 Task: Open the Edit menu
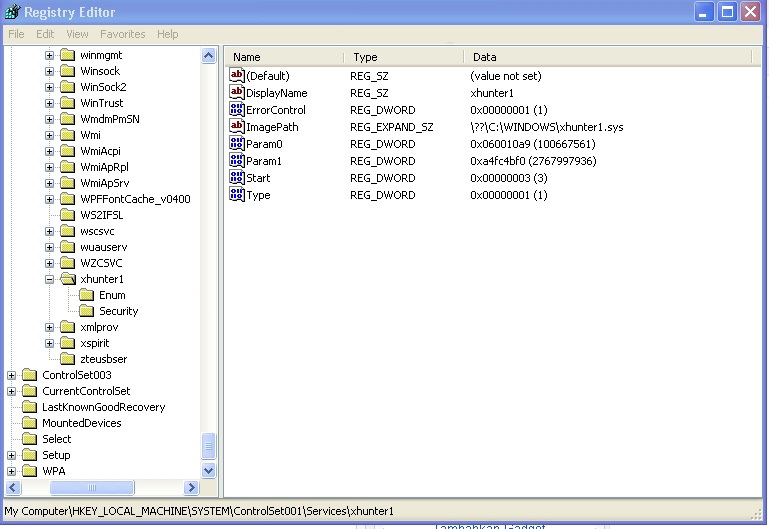45,34
